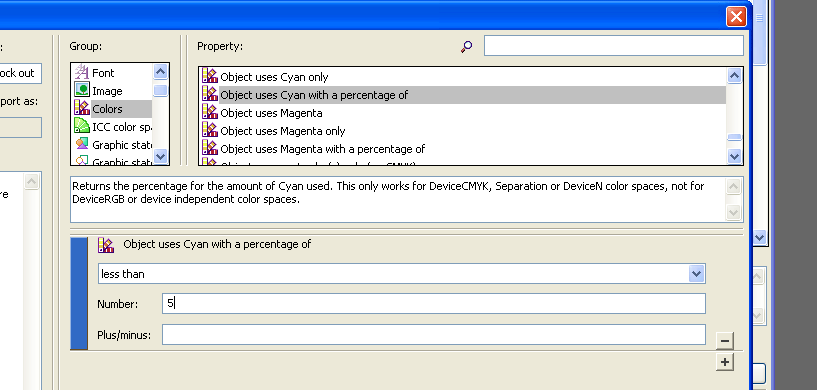Choose the ICC color space group label
The image size is (817, 390).
click(x=122, y=127)
